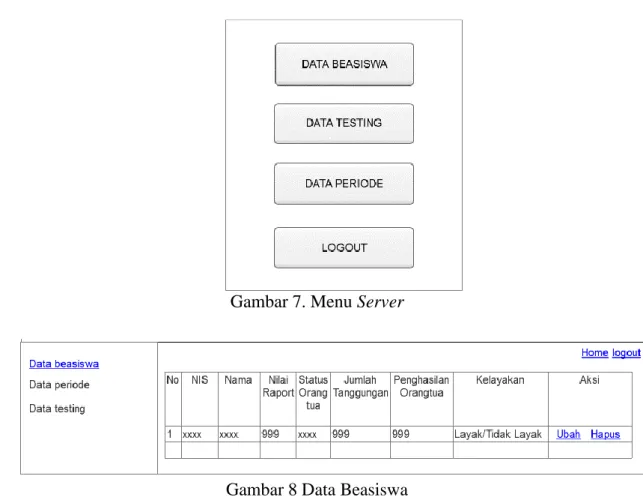Click the logout link at top right
The image size is (643, 500).
pyautogui.click(x=626, y=353)
